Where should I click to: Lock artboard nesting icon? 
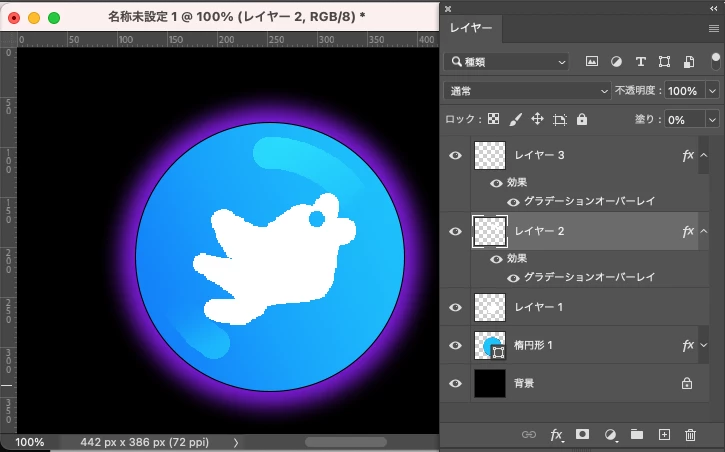pyautogui.click(x=559, y=120)
